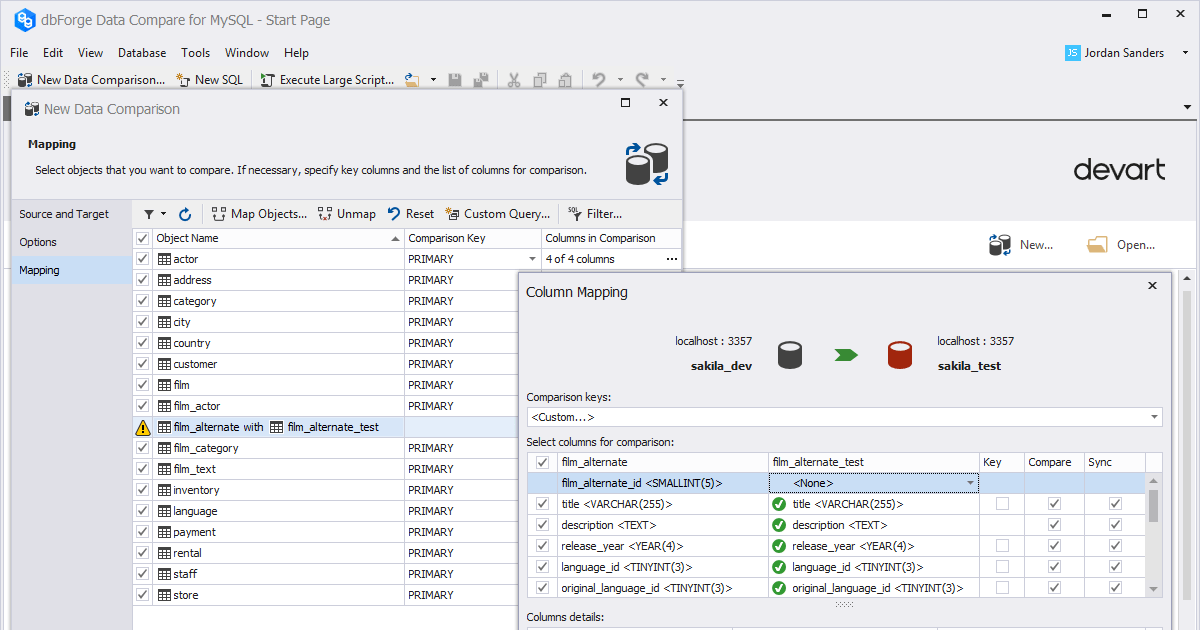Open the filter funnel icon in Mapping toolbar
Image resolution: width=1200 pixels, height=630 pixels.
149,214
